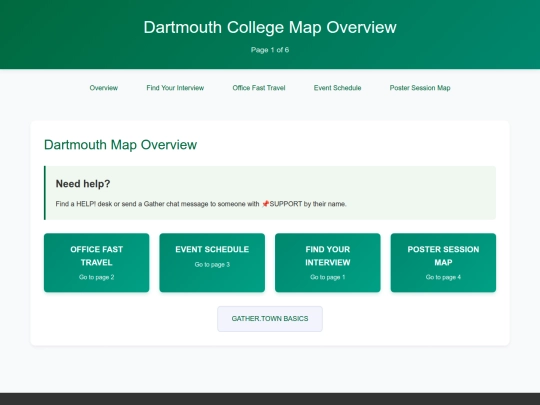The image size is (540, 405).
Task: Click the pushpin icon before SUPPORT
Action: (265, 204)
